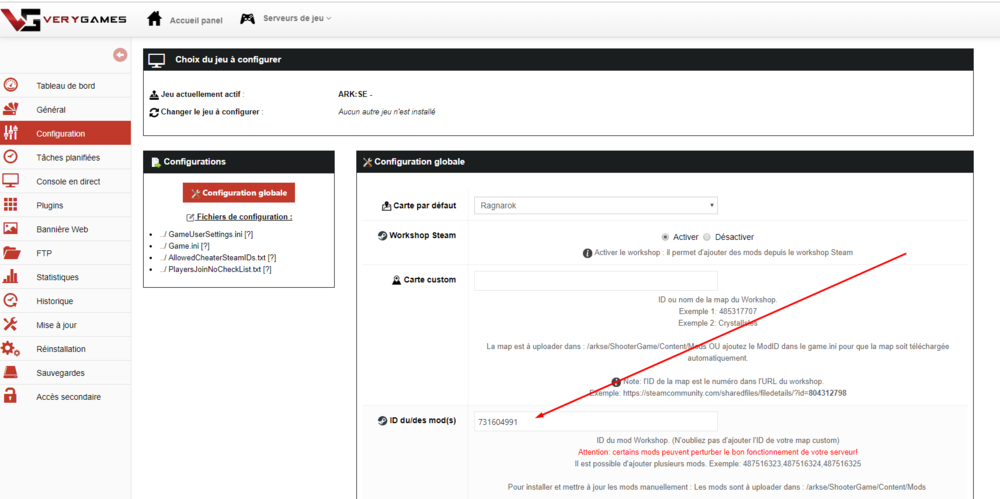Click the Accès secondaire lock icon
1000x499 pixels.
[11, 396]
